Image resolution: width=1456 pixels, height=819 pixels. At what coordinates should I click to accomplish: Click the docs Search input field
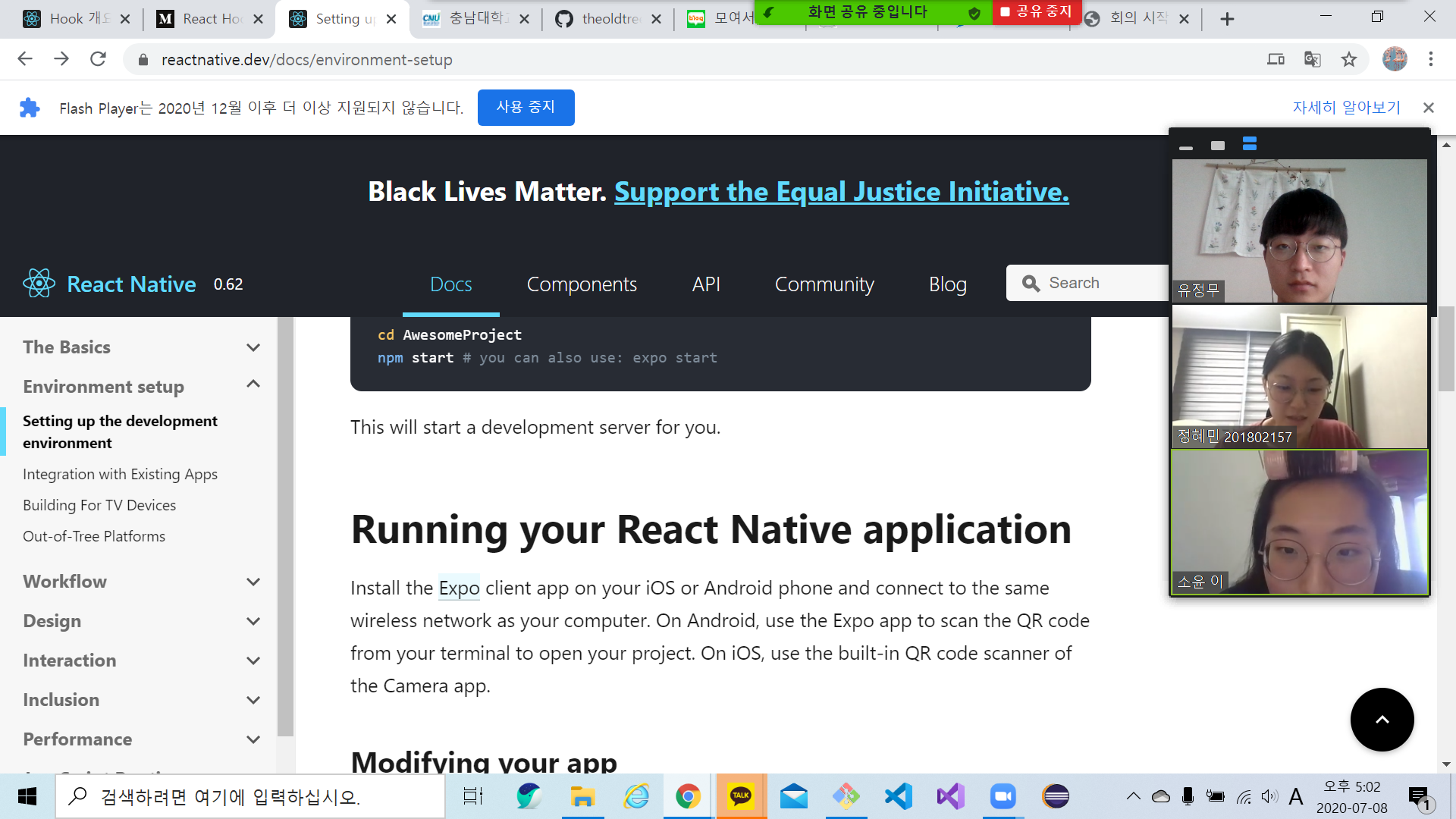1088,283
